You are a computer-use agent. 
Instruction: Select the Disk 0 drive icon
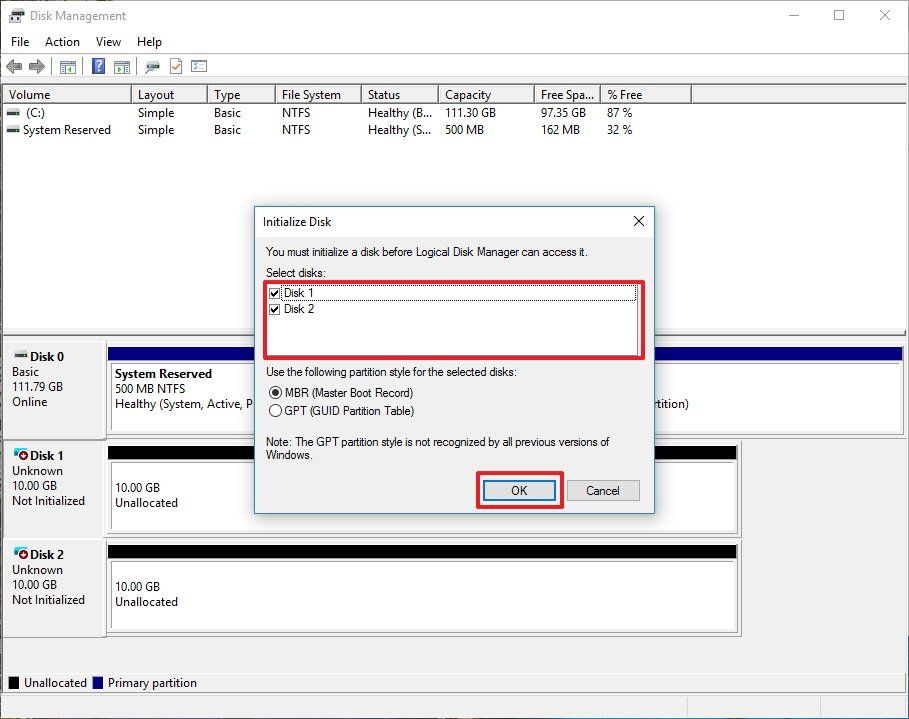tap(22, 356)
